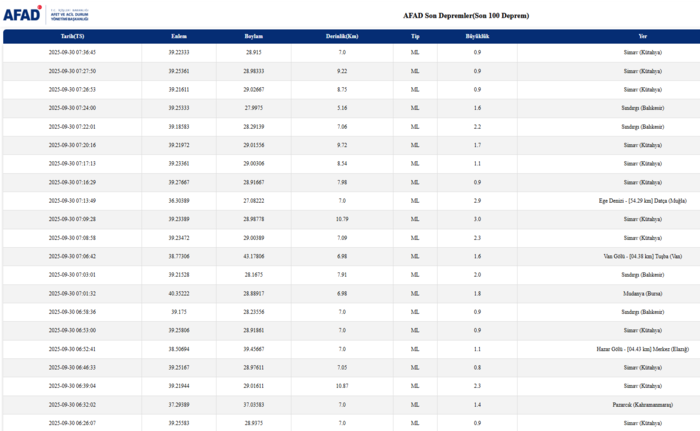
Task: Click the Tip column header
Action: pyautogui.click(x=415, y=36)
